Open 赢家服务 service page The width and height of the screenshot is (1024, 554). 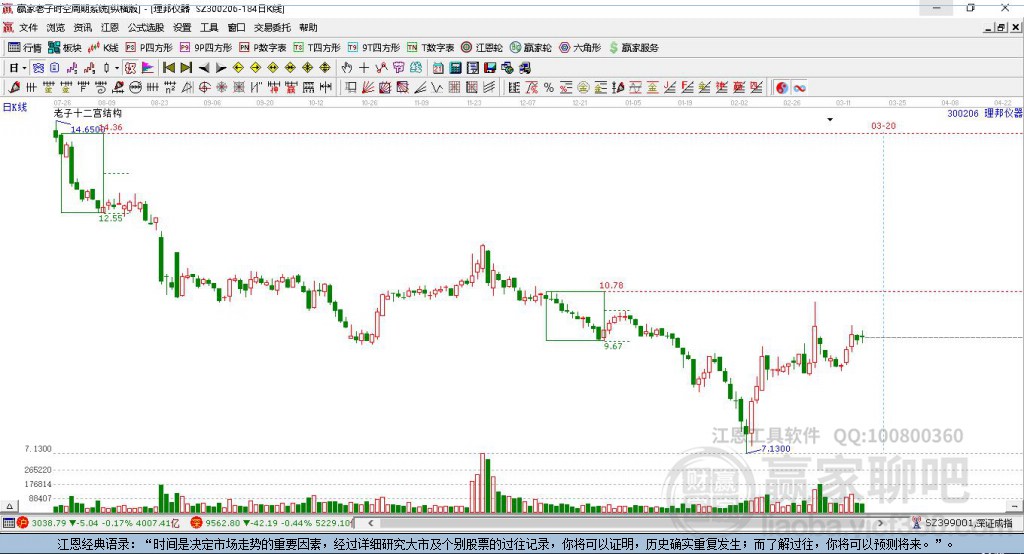pyautogui.click(x=633, y=48)
